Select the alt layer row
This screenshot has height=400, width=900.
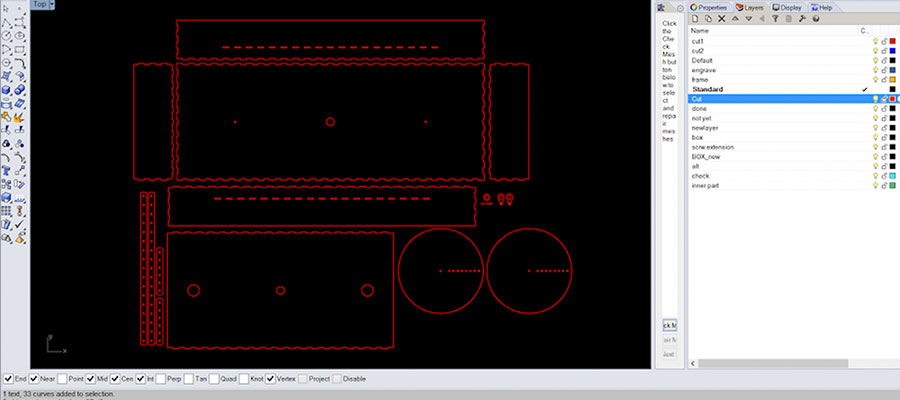point(794,166)
